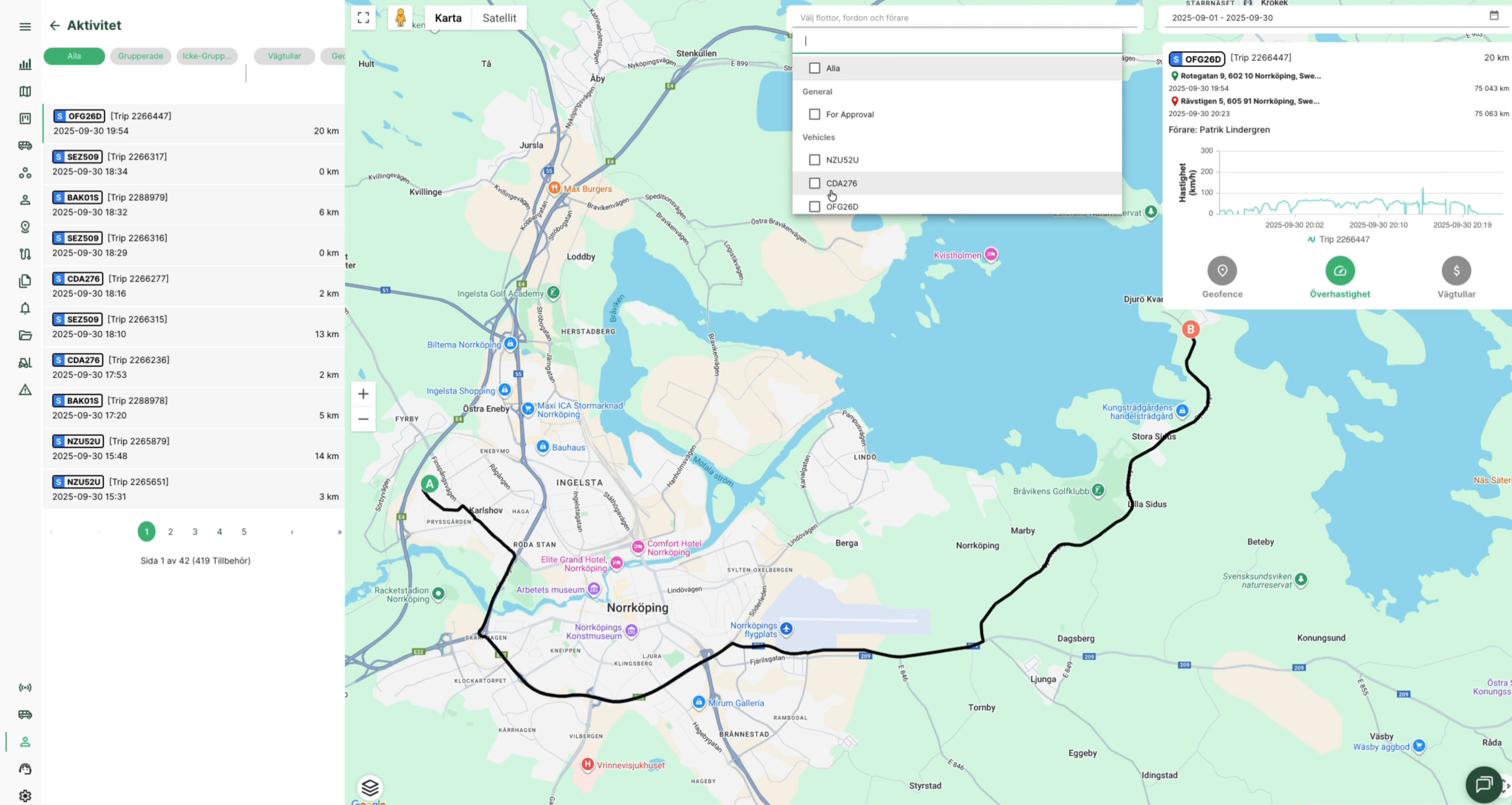Show Vägtullar road toll info
Image resolution: width=1512 pixels, height=805 pixels.
point(1456,278)
